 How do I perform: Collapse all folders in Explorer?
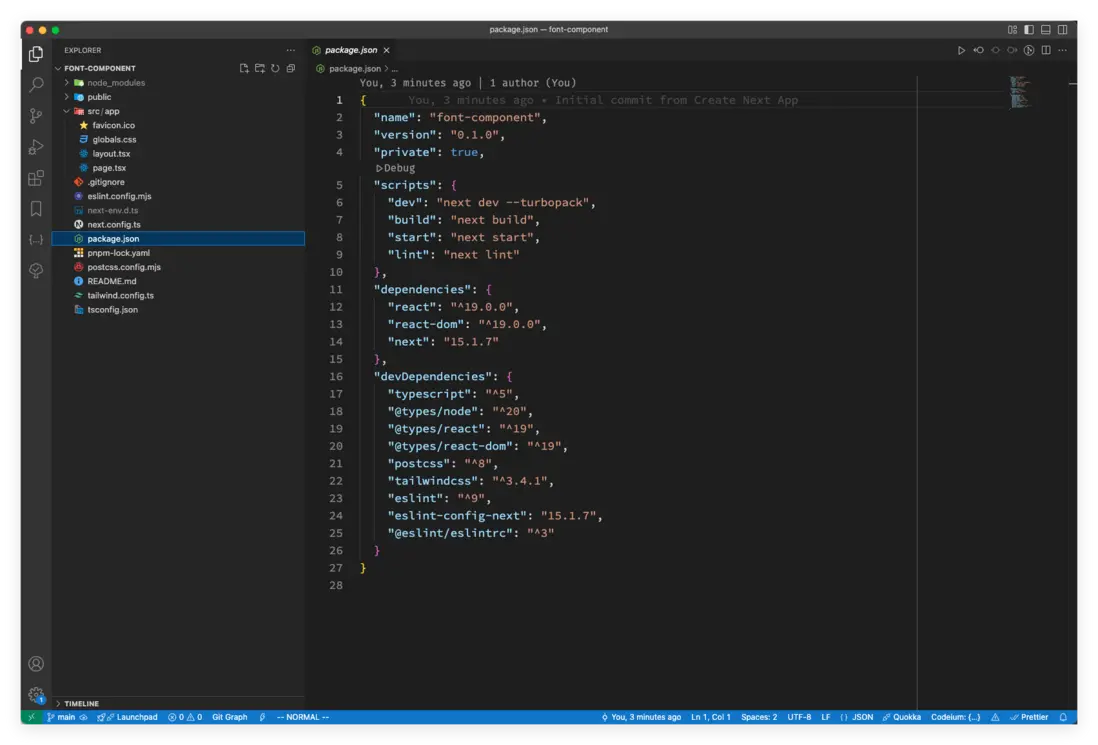click(291, 68)
